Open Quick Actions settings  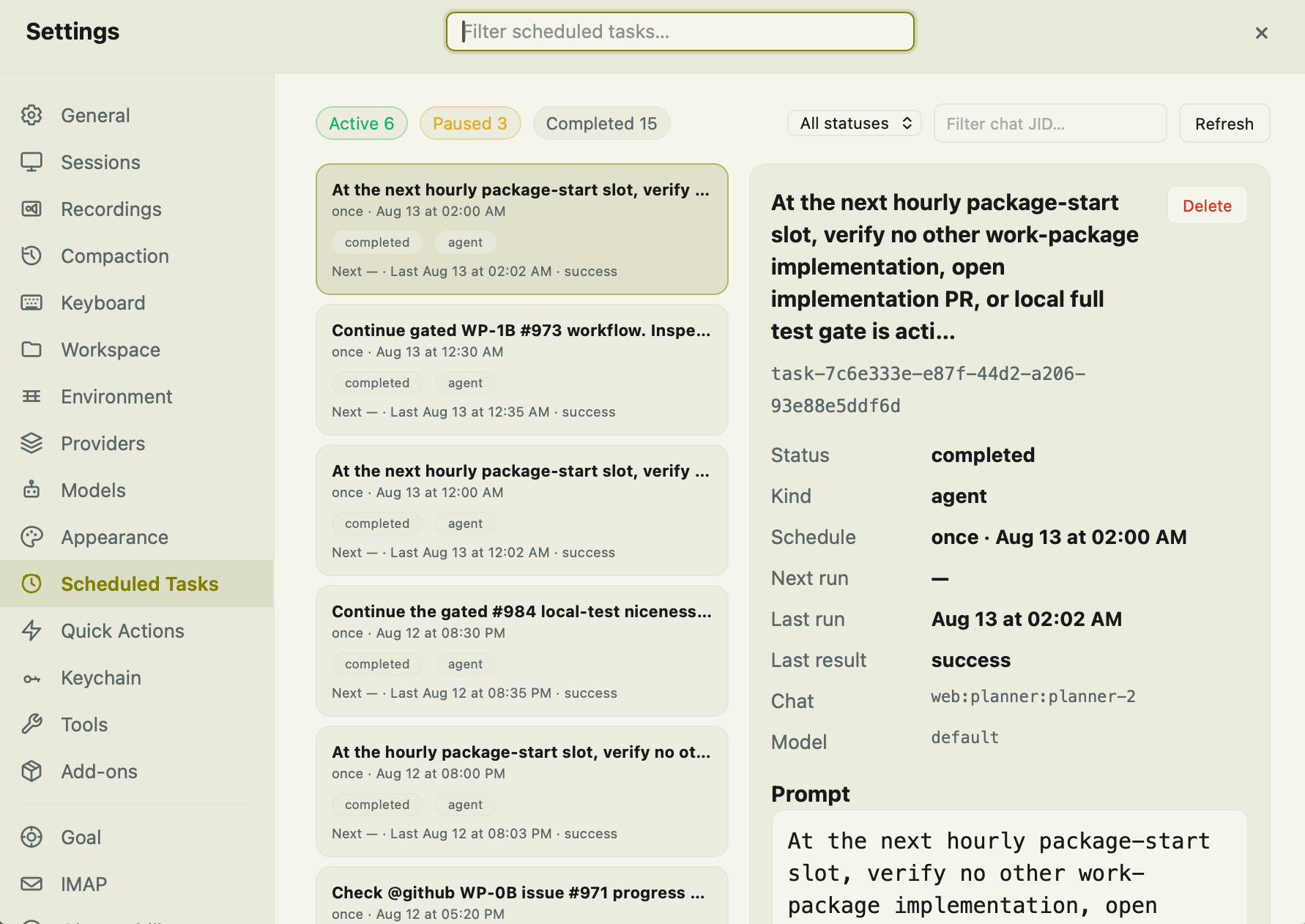(x=137, y=630)
